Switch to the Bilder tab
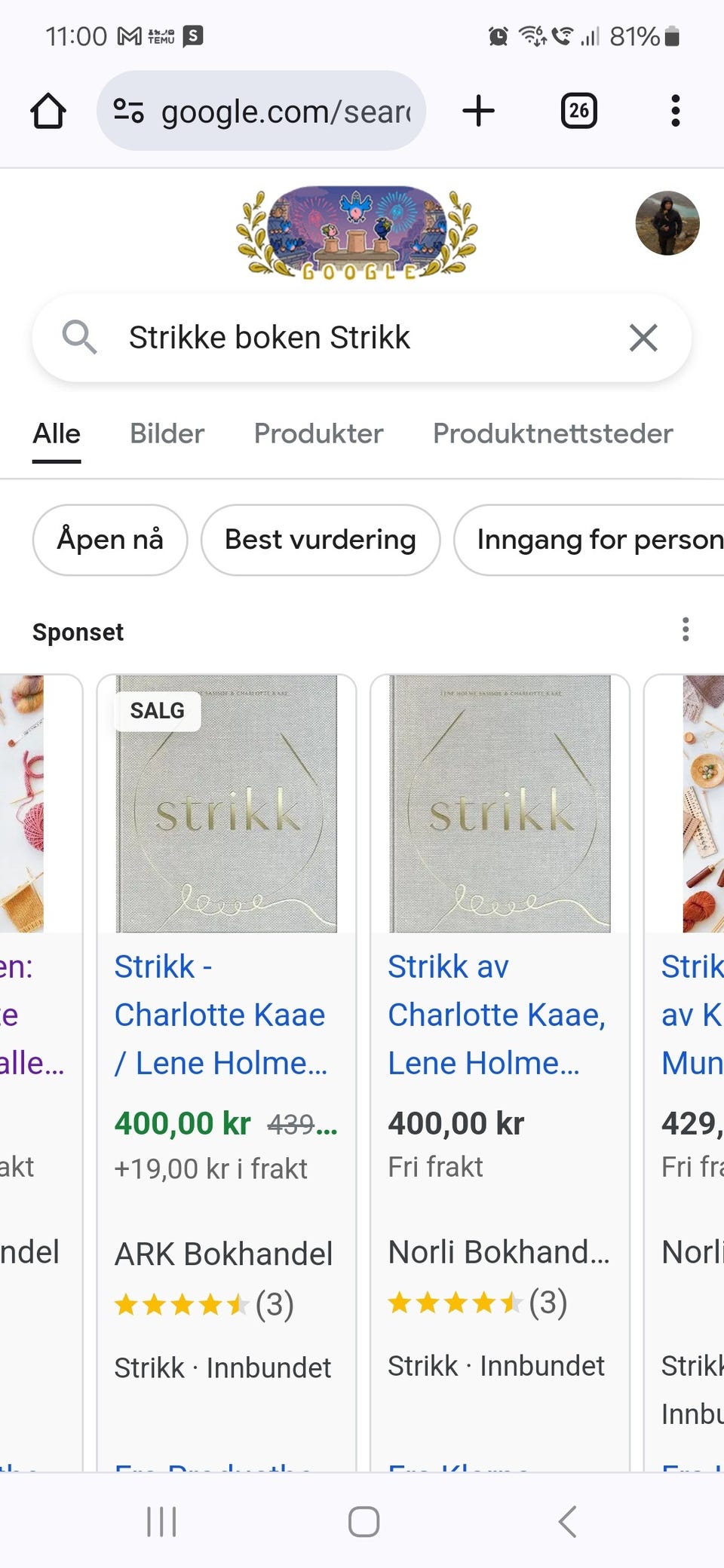This screenshot has width=724, height=1568. tap(167, 434)
